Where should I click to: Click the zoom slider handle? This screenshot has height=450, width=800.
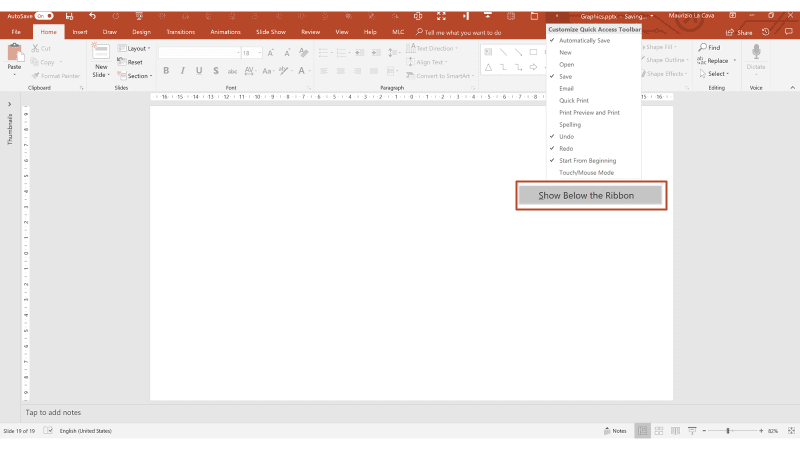[728, 431]
